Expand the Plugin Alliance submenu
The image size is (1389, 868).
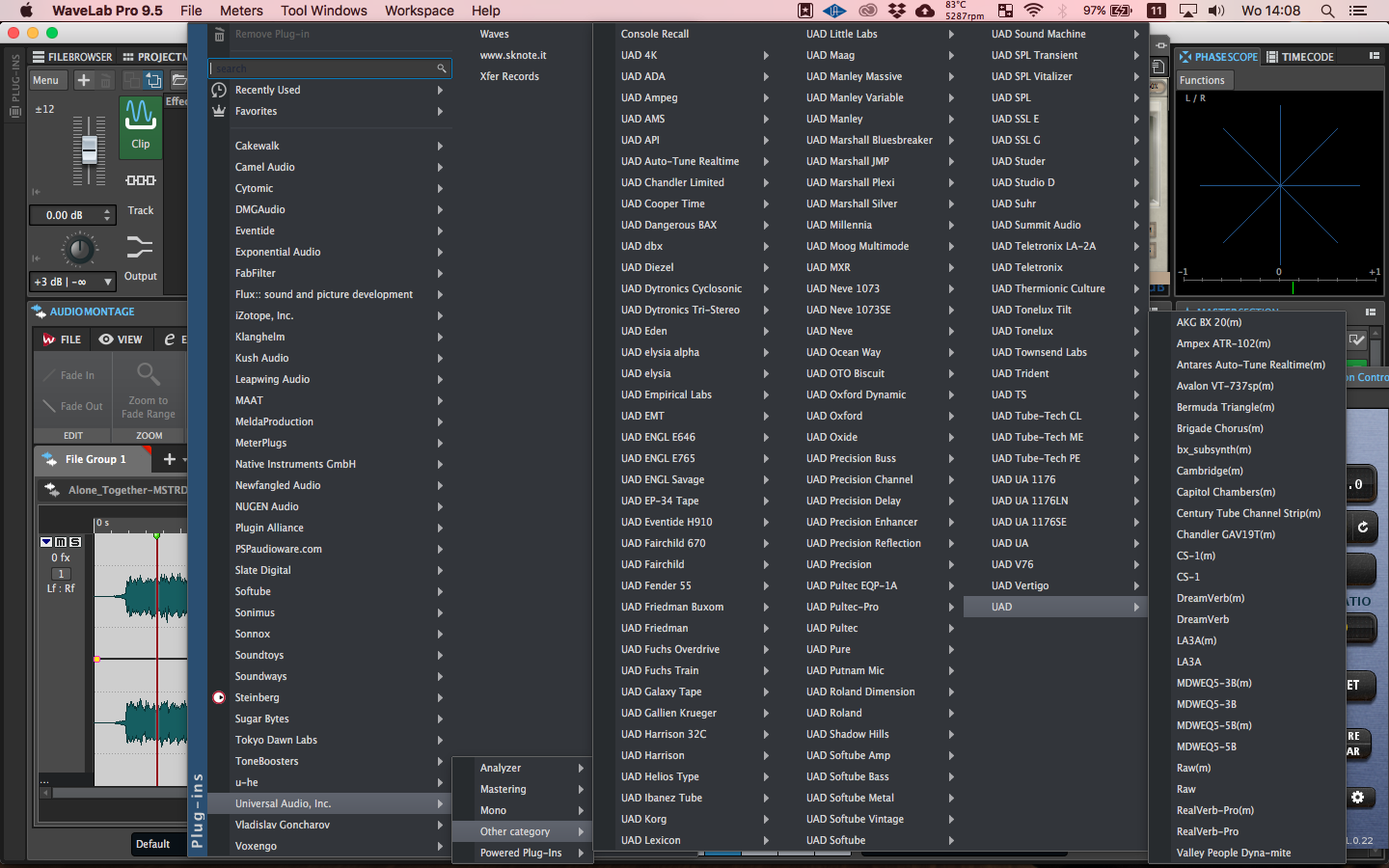tap(328, 528)
